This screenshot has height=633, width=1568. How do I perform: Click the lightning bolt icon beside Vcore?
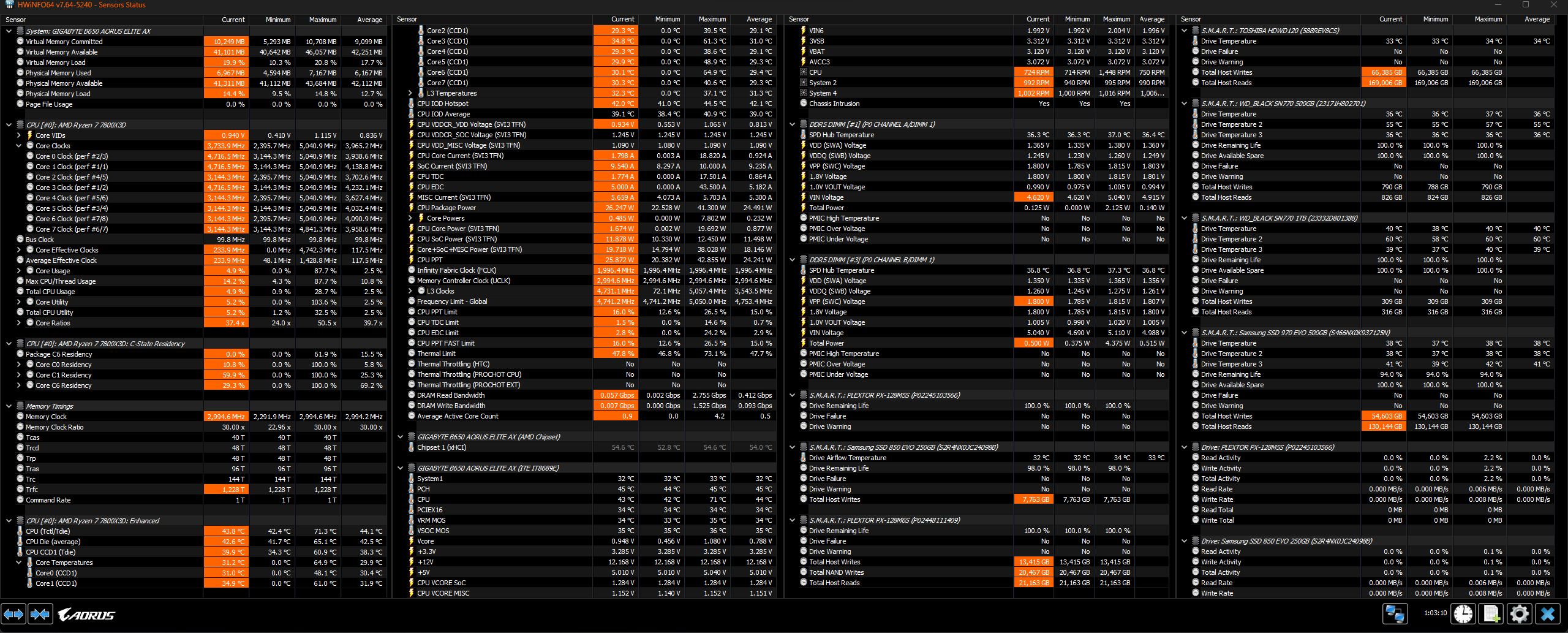(x=412, y=541)
